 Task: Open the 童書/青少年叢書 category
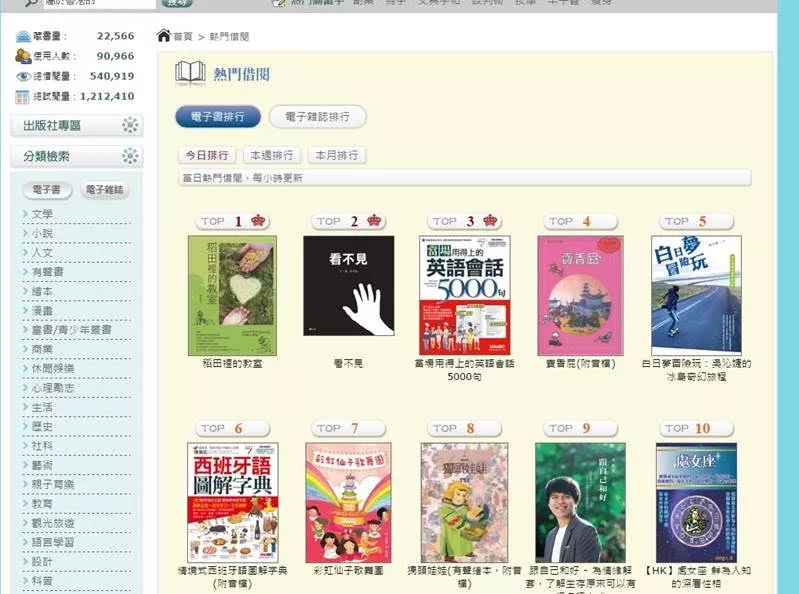(x=71, y=330)
